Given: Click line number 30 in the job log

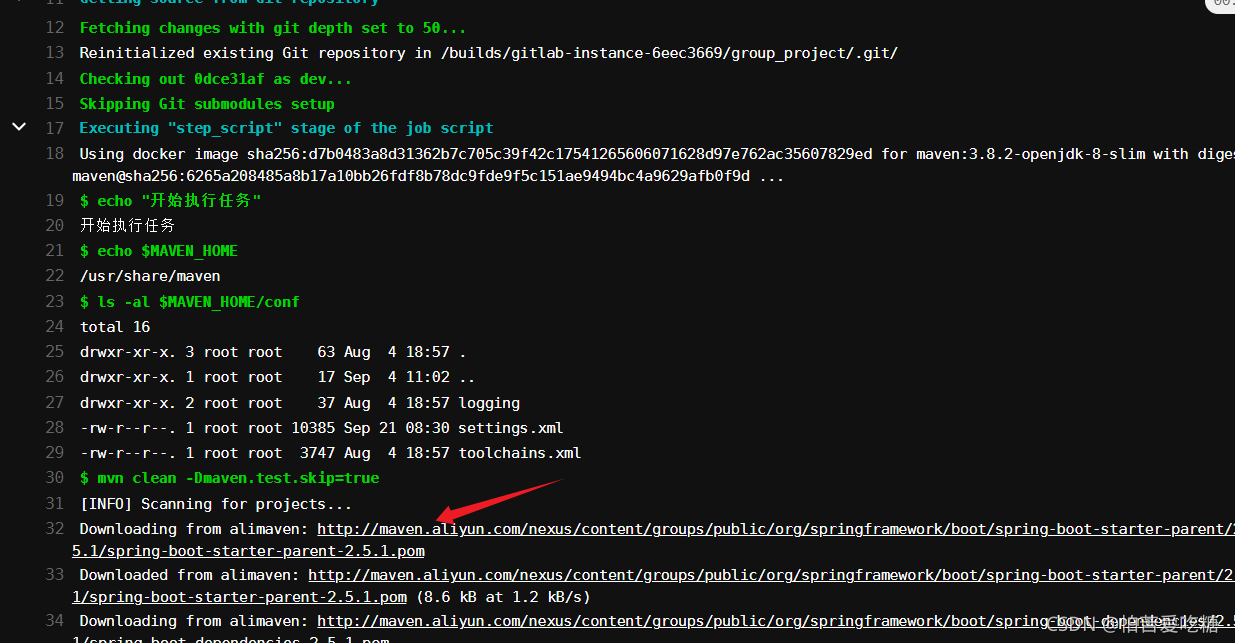Looking at the screenshot, I should coord(55,478).
